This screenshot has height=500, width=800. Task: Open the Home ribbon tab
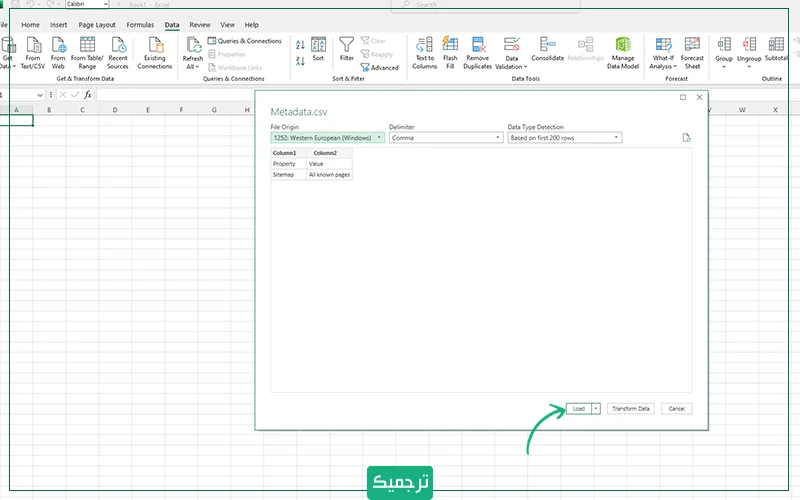[x=30, y=24]
